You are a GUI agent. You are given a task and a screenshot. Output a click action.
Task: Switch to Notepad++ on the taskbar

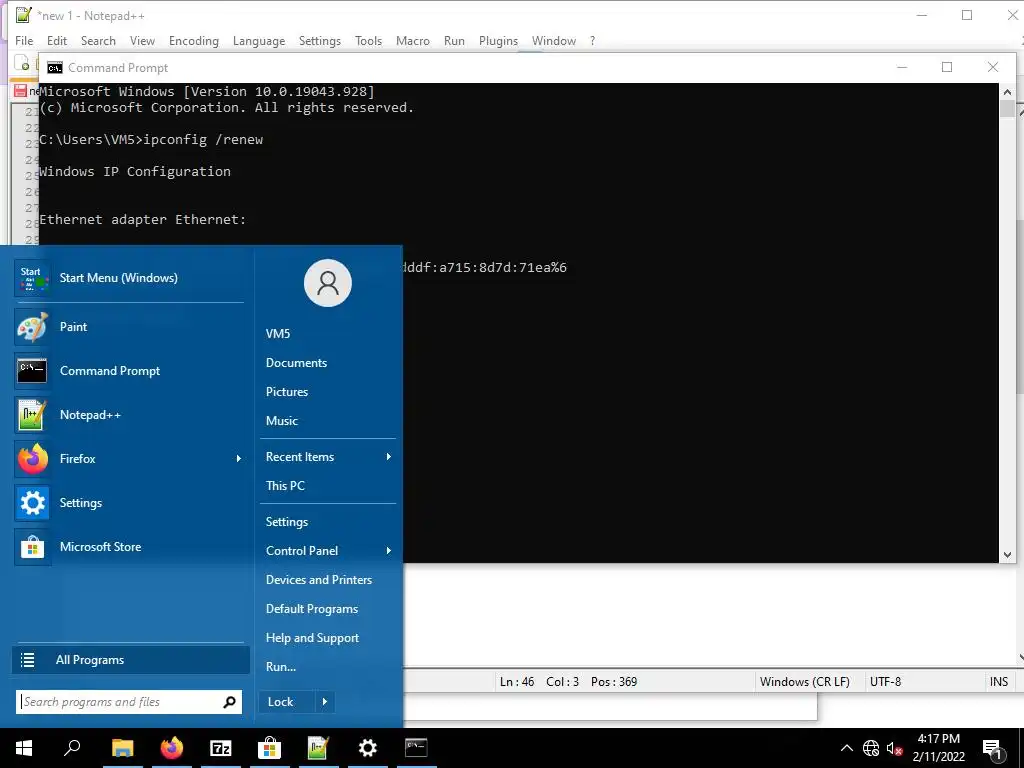pos(318,748)
